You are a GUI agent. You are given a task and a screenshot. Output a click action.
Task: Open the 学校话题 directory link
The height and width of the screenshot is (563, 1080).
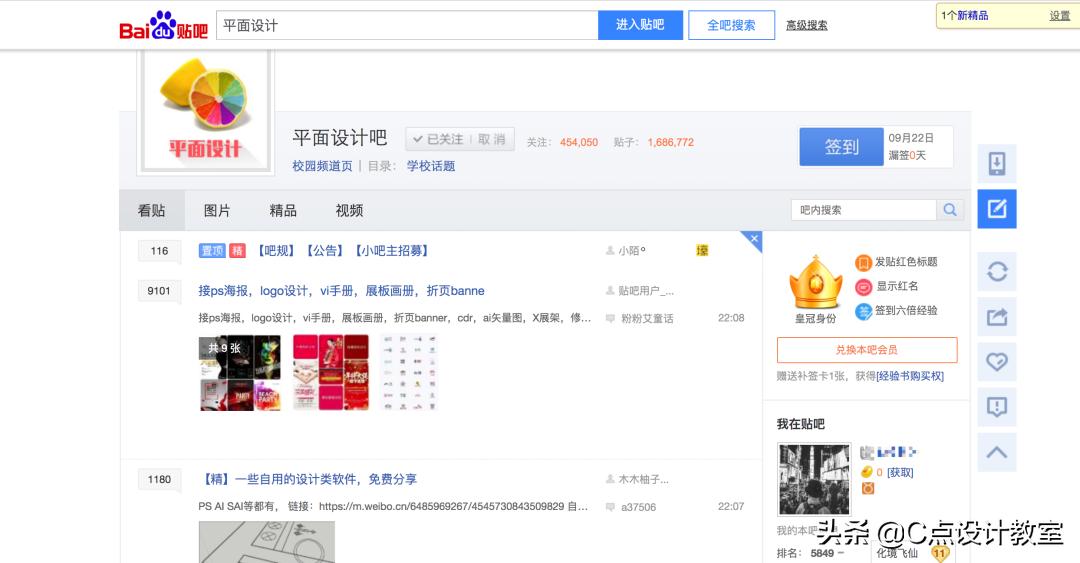click(x=430, y=166)
